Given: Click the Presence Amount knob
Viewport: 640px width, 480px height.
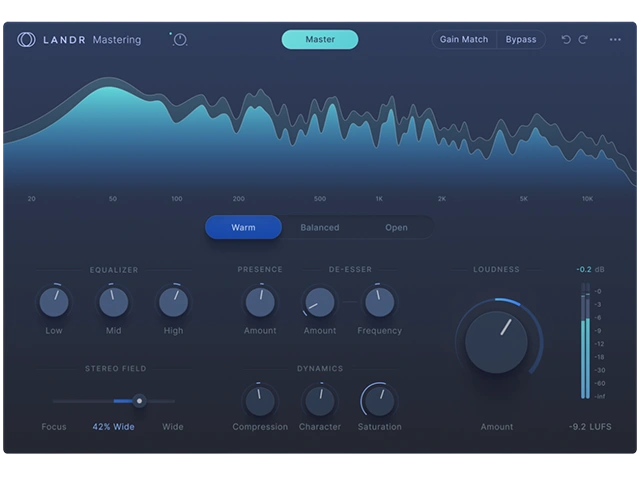Looking at the screenshot, I should (260, 302).
